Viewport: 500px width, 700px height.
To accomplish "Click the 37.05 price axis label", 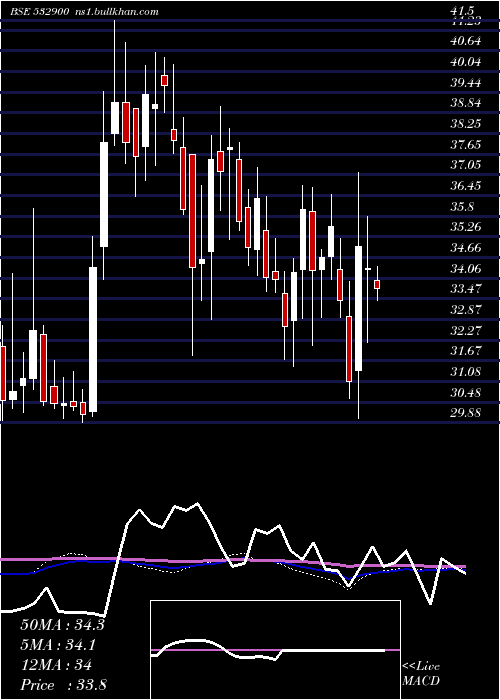I will click(466, 165).
